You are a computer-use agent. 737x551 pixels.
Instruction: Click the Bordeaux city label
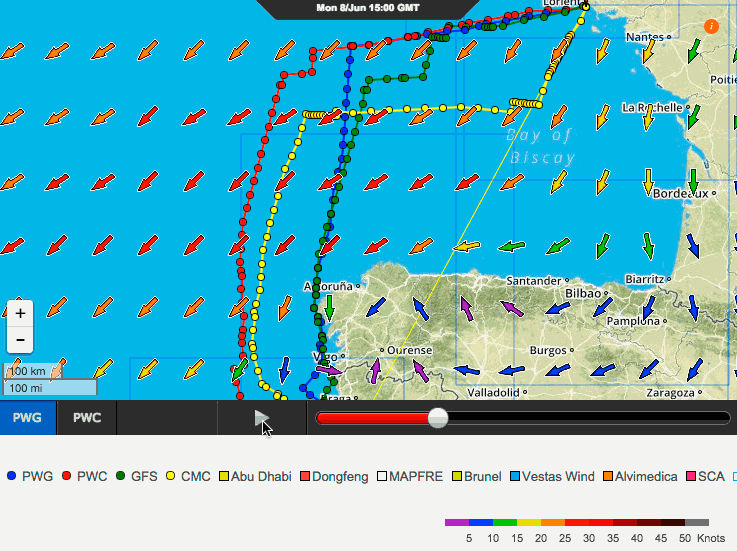tap(680, 193)
